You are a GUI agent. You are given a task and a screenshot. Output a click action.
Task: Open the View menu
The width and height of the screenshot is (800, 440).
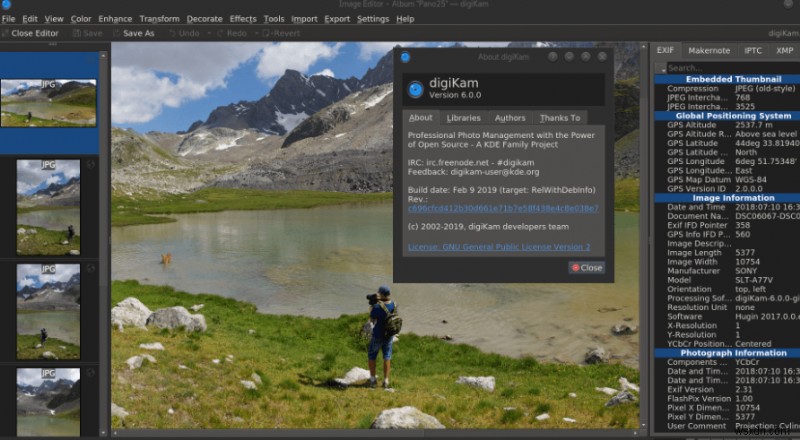click(54, 19)
